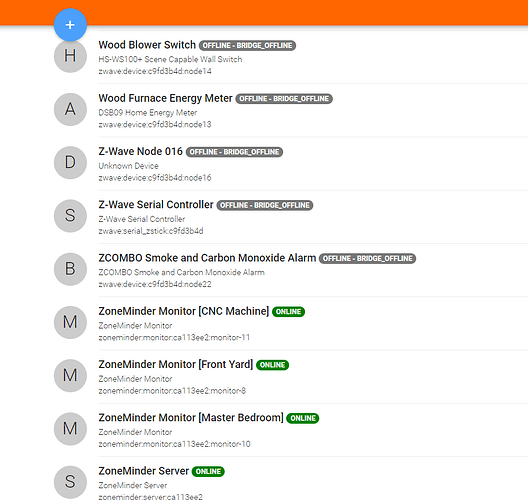528x500 pixels.
Task: Open Z-Wave Node 016 details
Action: click(x=140, y=151)
